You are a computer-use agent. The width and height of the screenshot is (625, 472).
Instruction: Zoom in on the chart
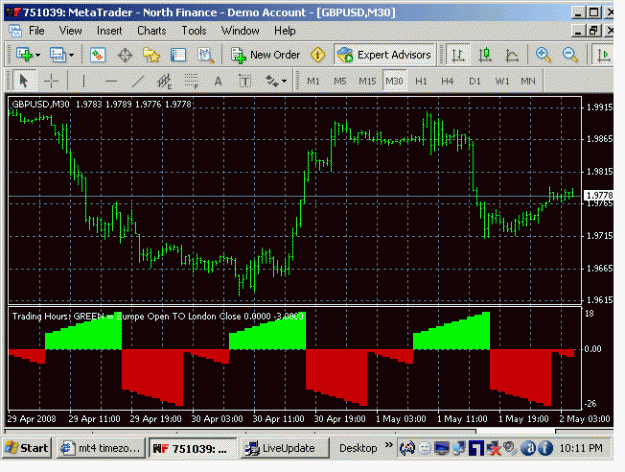click(543, 55)
